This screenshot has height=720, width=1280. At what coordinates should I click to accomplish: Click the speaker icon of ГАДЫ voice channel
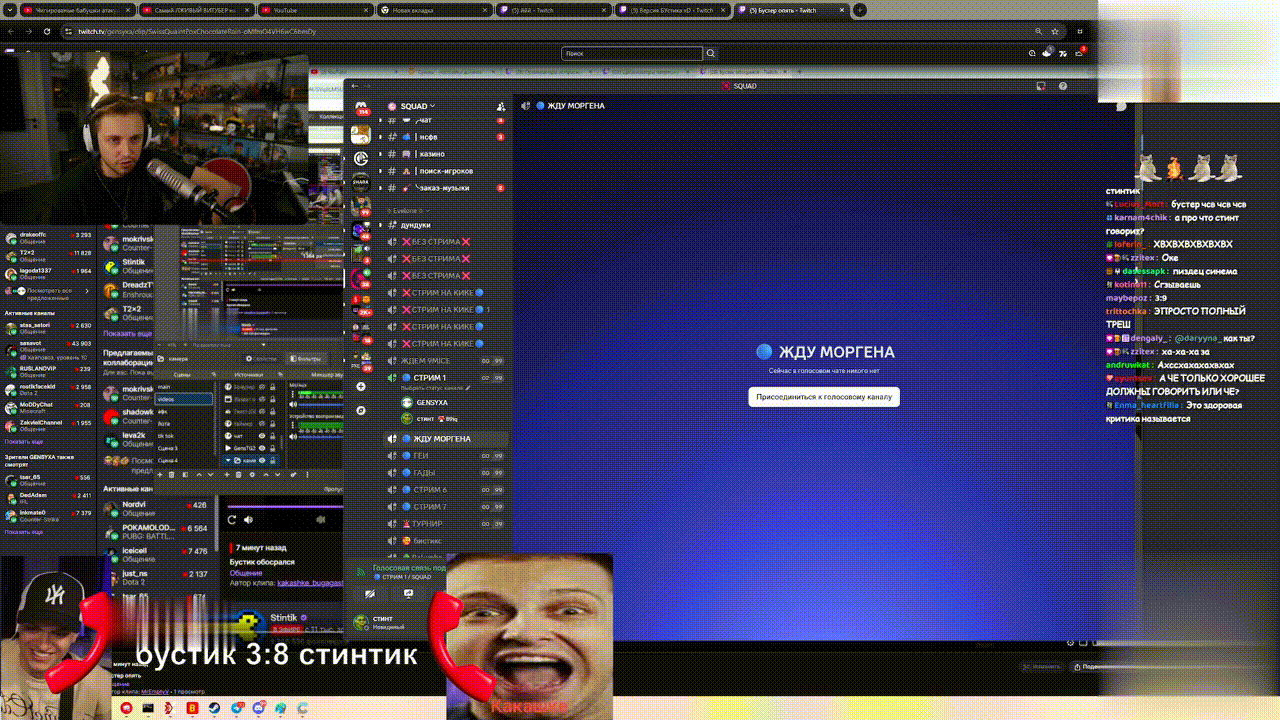pyautogui.click(x=393, y=473)
